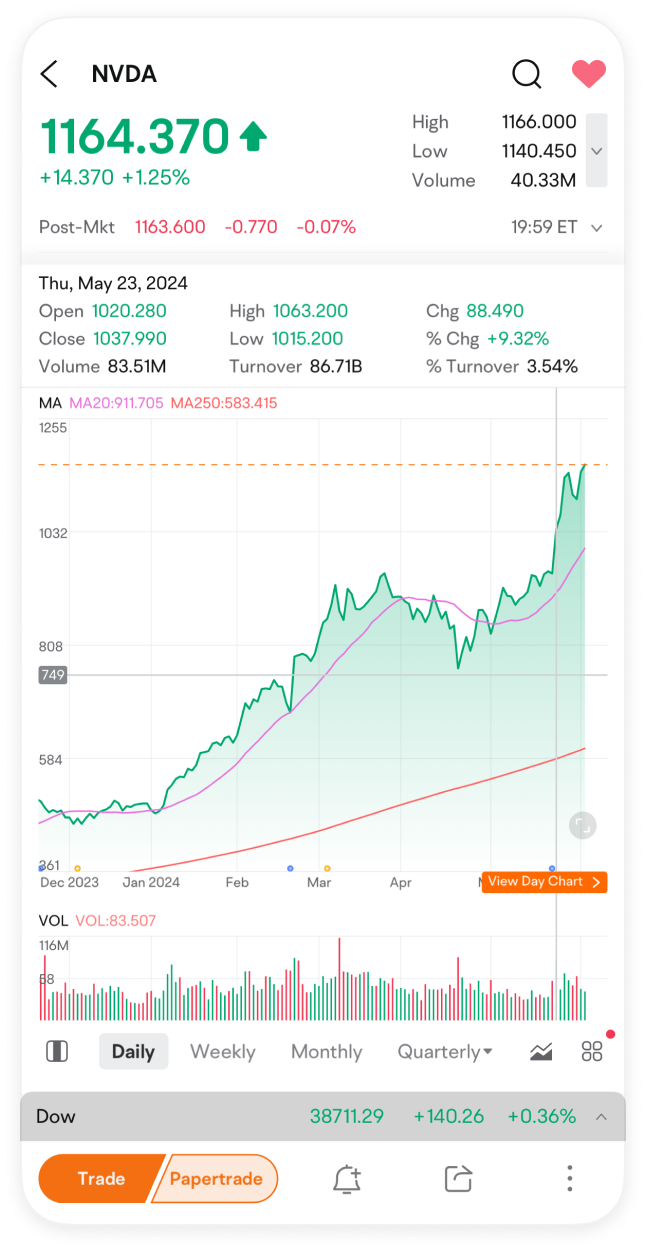Open the indicators grid icon
Screen dimensions: 646x1250
(592, 1051)
